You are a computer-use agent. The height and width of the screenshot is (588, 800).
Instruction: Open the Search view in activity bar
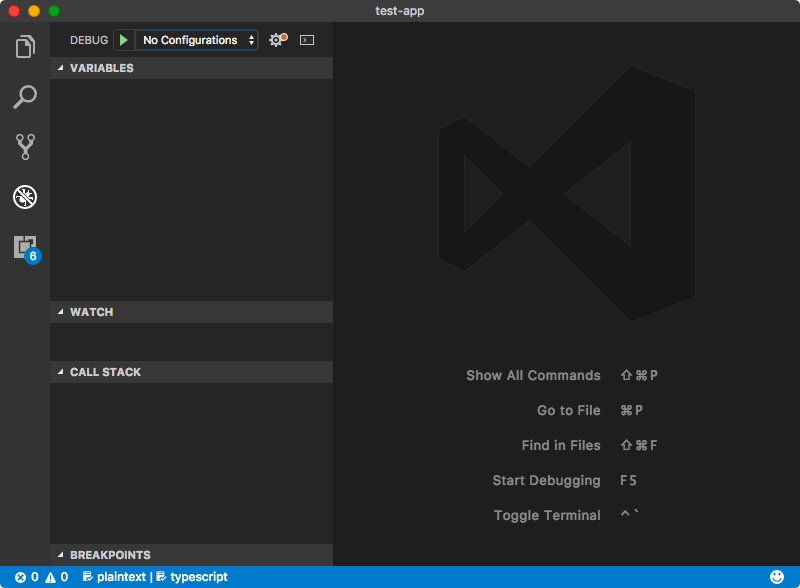point(25,96)
